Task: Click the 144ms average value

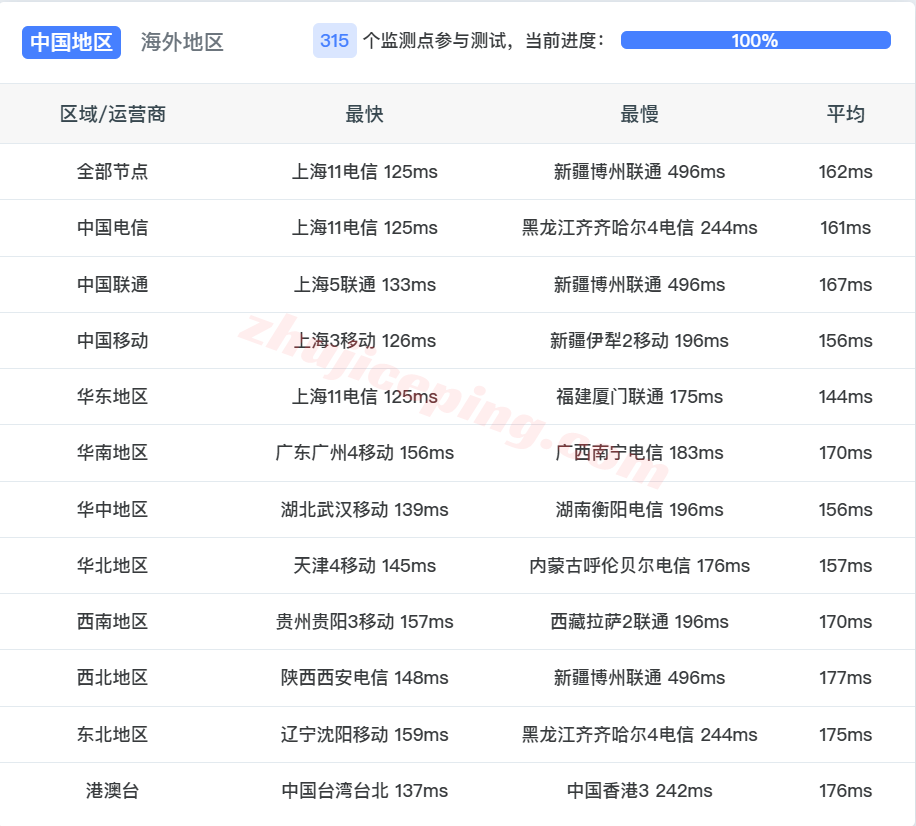Action: click(x=845, y=397)
